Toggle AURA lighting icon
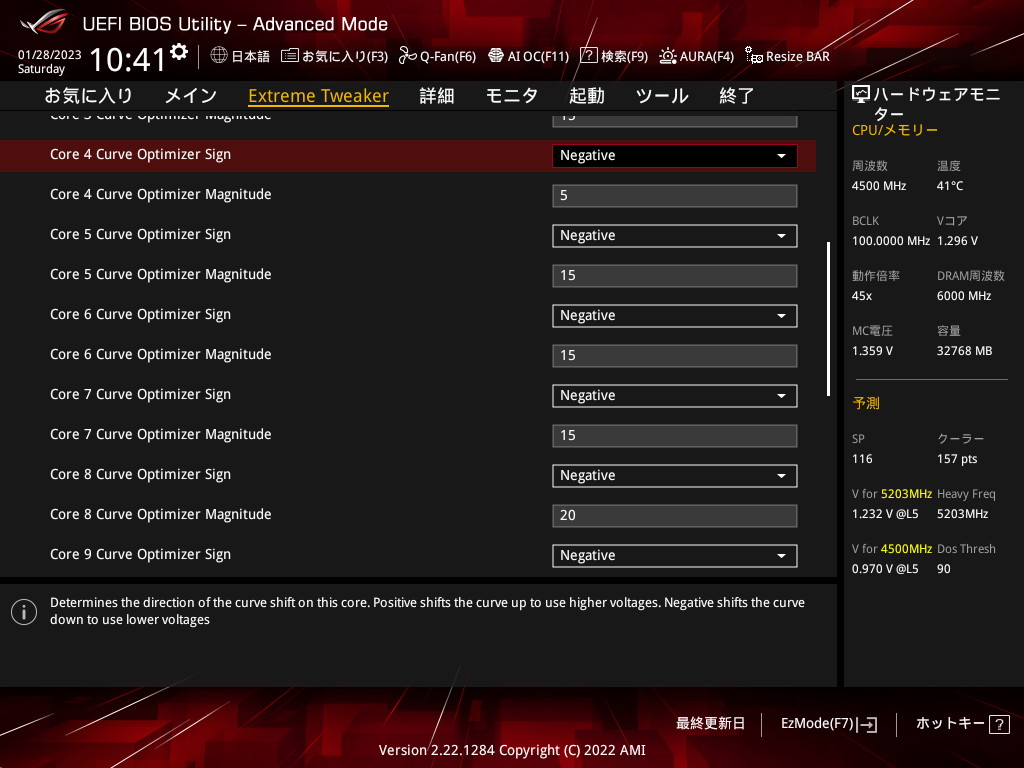 click(x=667, y=56)
